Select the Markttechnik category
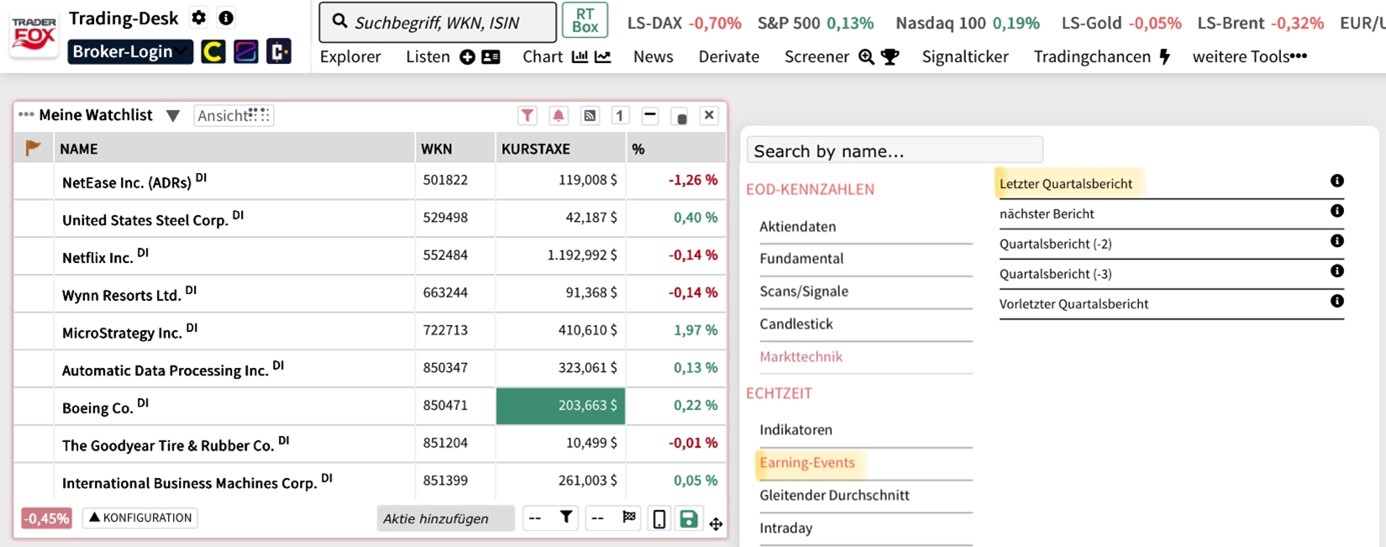1386x547 pixels. point(801,356)
